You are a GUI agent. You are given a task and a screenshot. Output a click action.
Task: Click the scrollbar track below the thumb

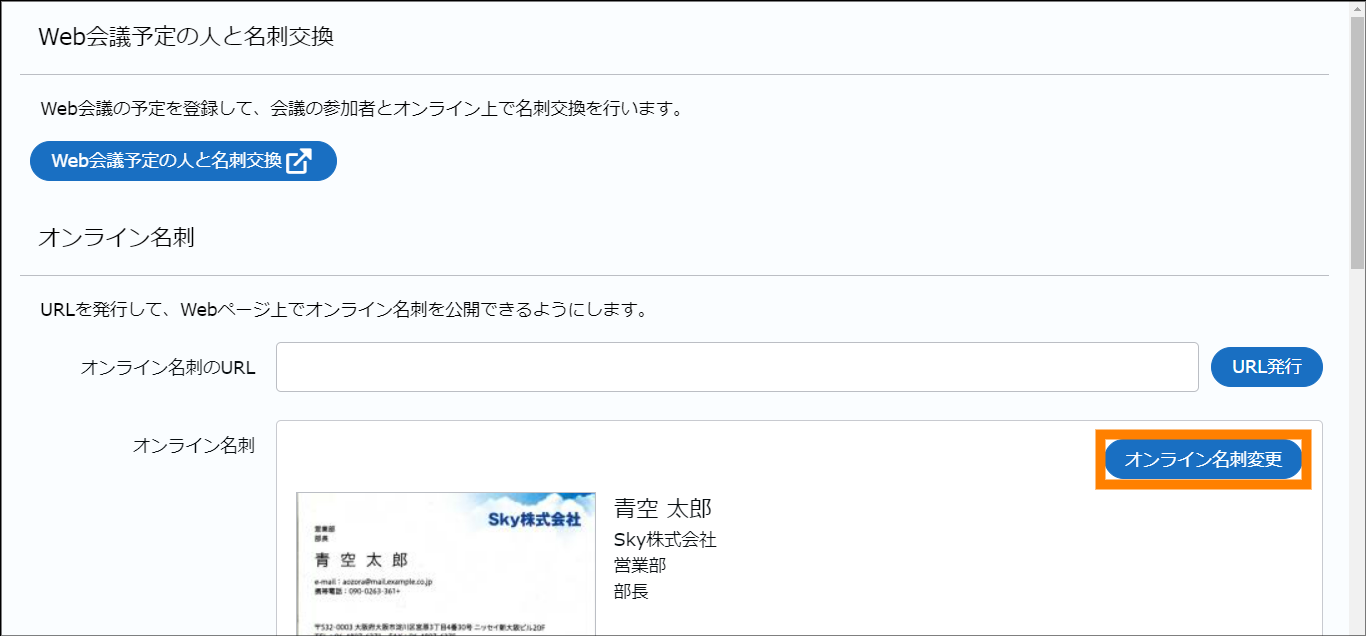click(1357, 450)
